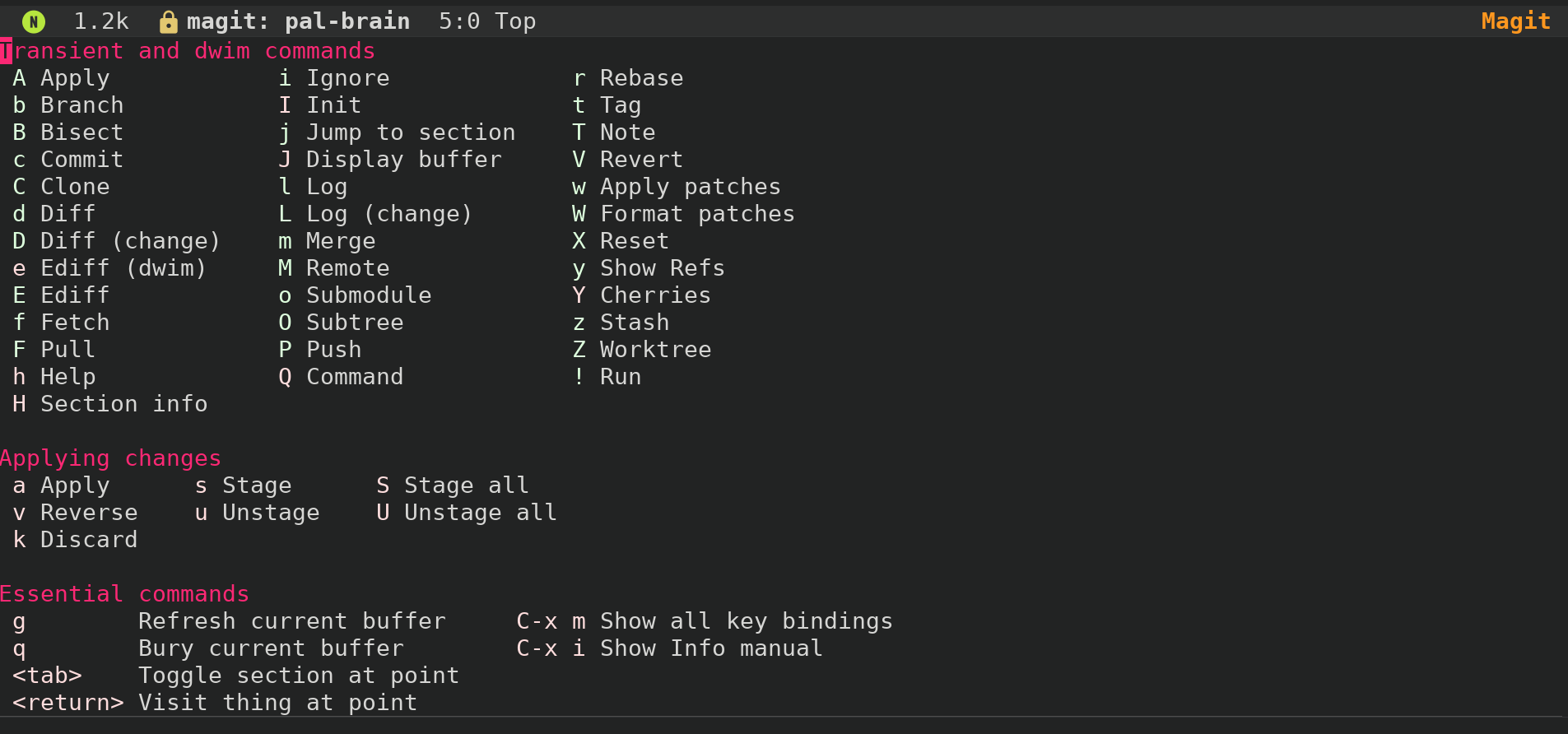The height and width of the screenshot is (734, 1568).
Task: Click the Unstage command entry
Action: (x=257, y=513)
